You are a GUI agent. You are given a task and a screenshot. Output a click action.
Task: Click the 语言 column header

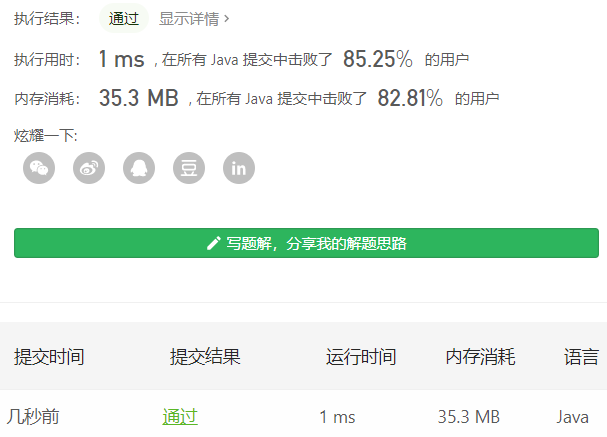pos(581,356)
